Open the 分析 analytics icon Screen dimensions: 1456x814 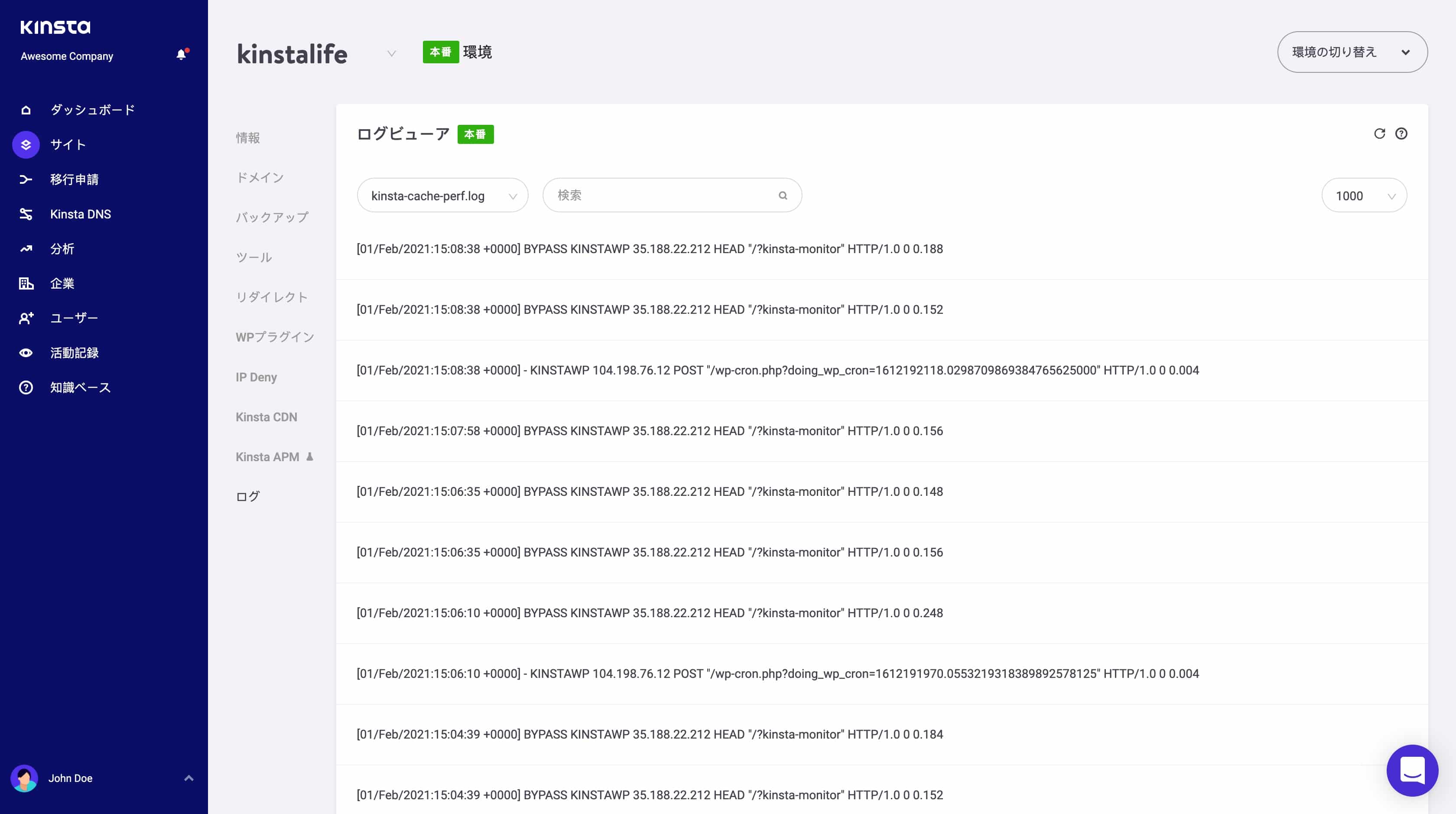[26, 249]
